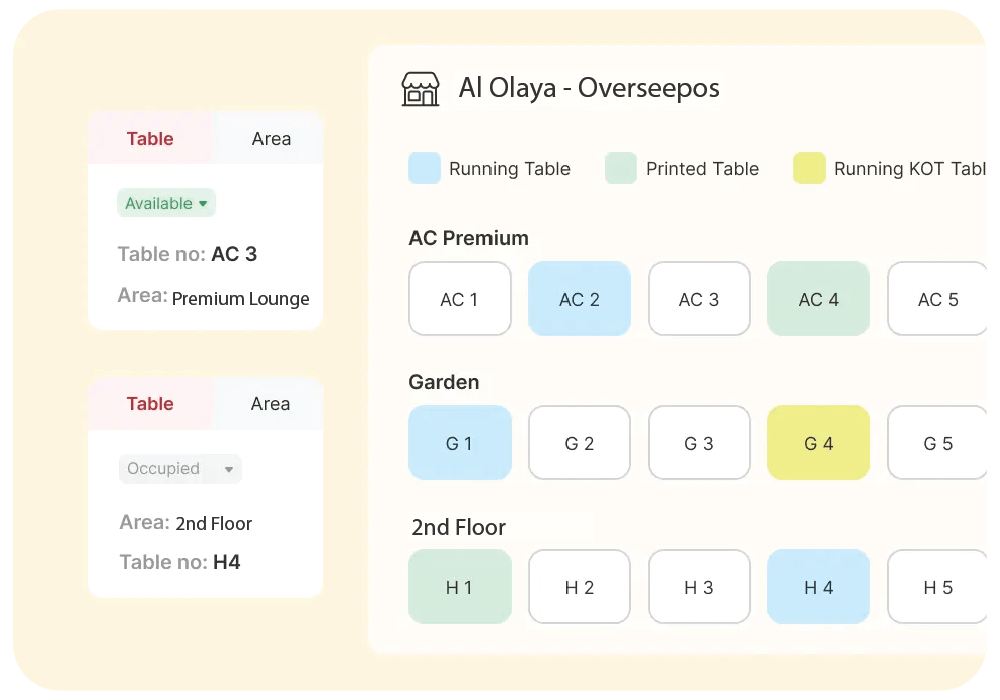This screenshot has width=1000, height=700.
Task: Click the yellow Running KOT Table swatch
Action: click(x=809, y=168)
